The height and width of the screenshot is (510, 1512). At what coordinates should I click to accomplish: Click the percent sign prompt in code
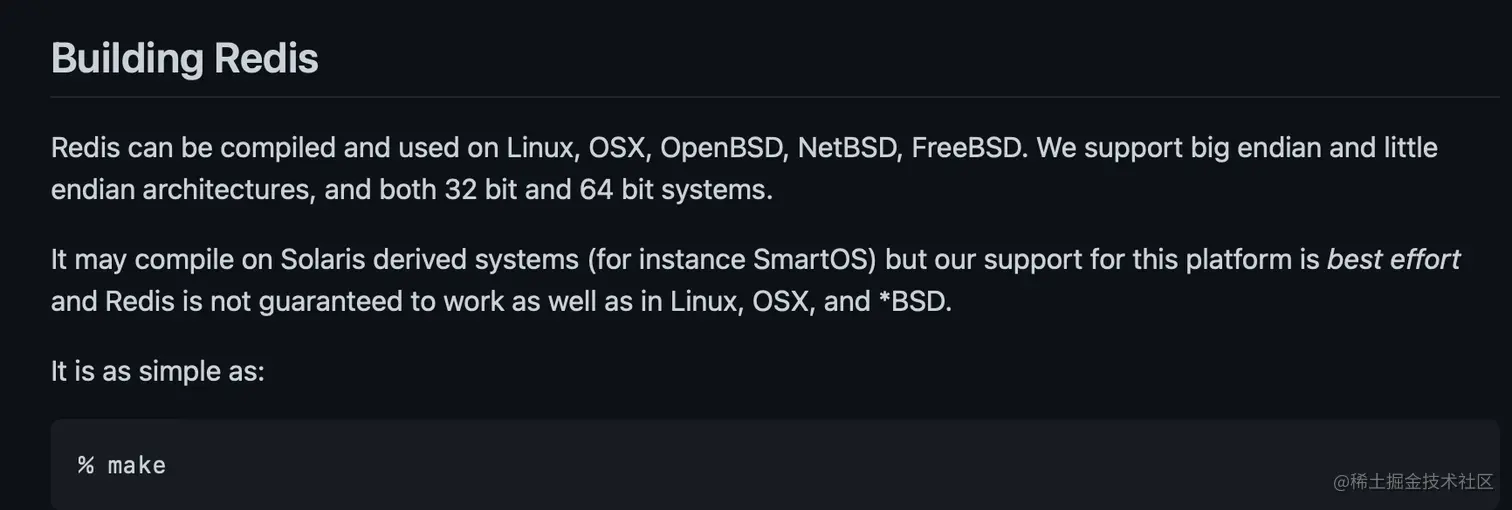click(x=86, y=465)
